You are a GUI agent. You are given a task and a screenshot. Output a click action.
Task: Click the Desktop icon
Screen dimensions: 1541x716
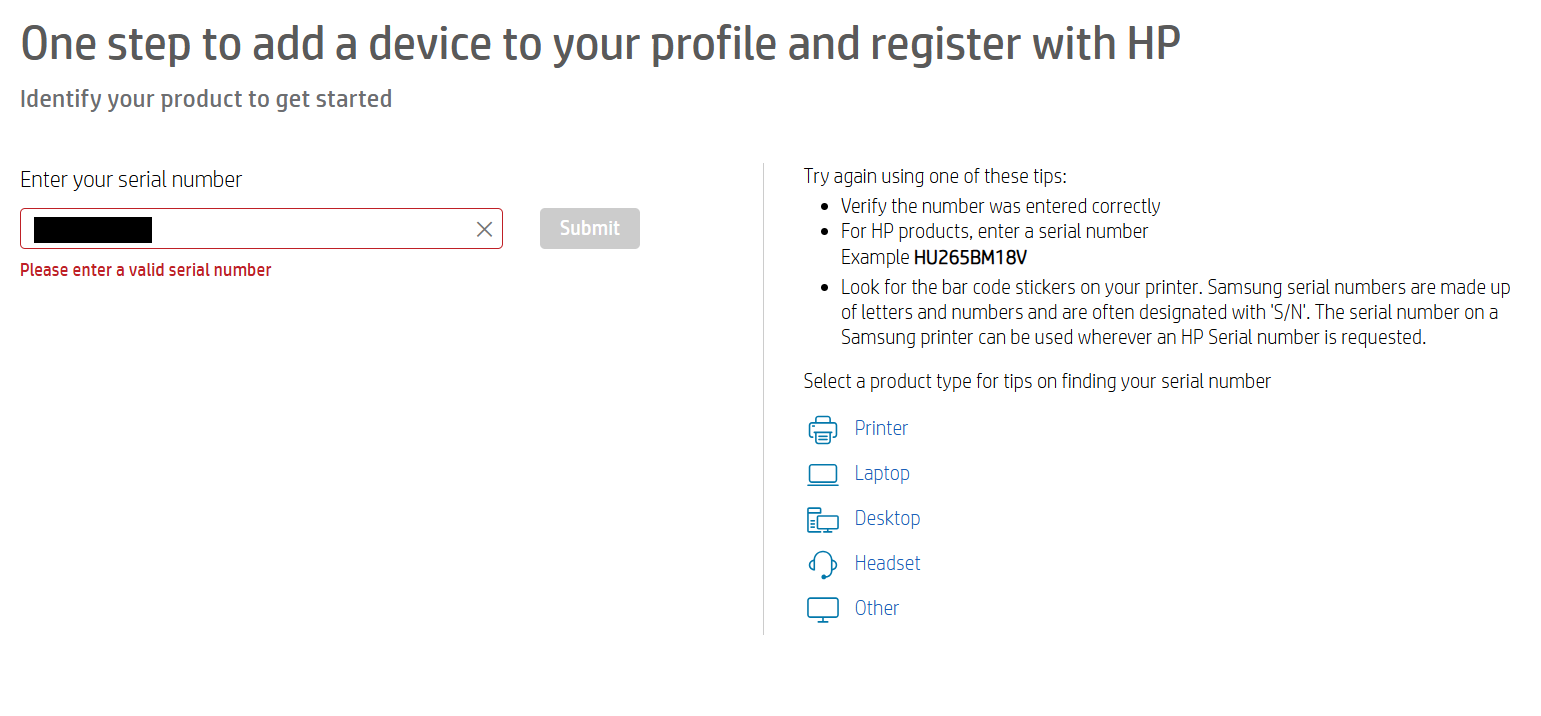pyautogui.click(x=822, y=518)
